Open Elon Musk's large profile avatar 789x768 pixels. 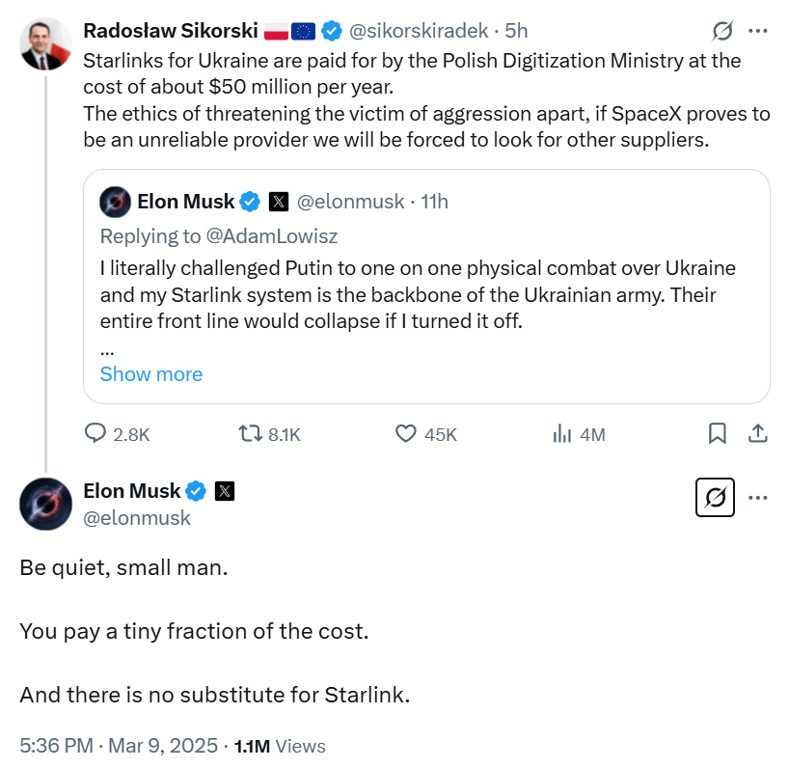(x=45, y=503)
